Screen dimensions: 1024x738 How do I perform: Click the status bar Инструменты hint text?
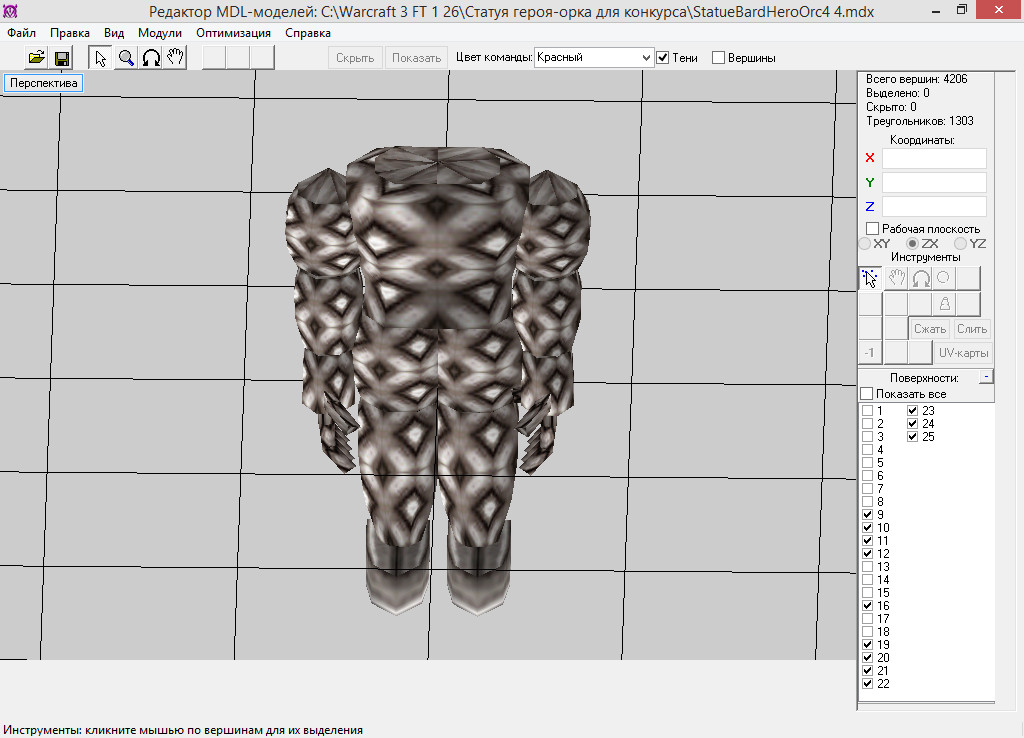183,730
